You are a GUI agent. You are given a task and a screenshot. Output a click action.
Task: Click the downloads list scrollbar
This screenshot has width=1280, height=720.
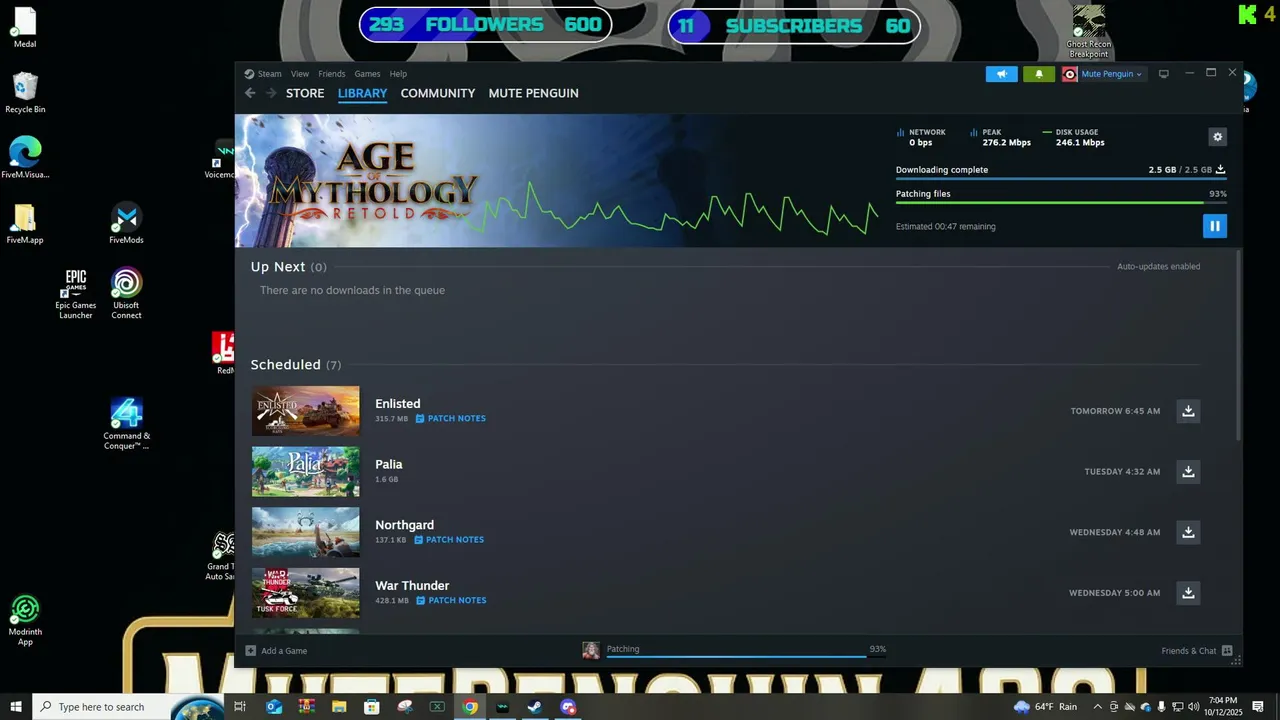point(1240,345)
